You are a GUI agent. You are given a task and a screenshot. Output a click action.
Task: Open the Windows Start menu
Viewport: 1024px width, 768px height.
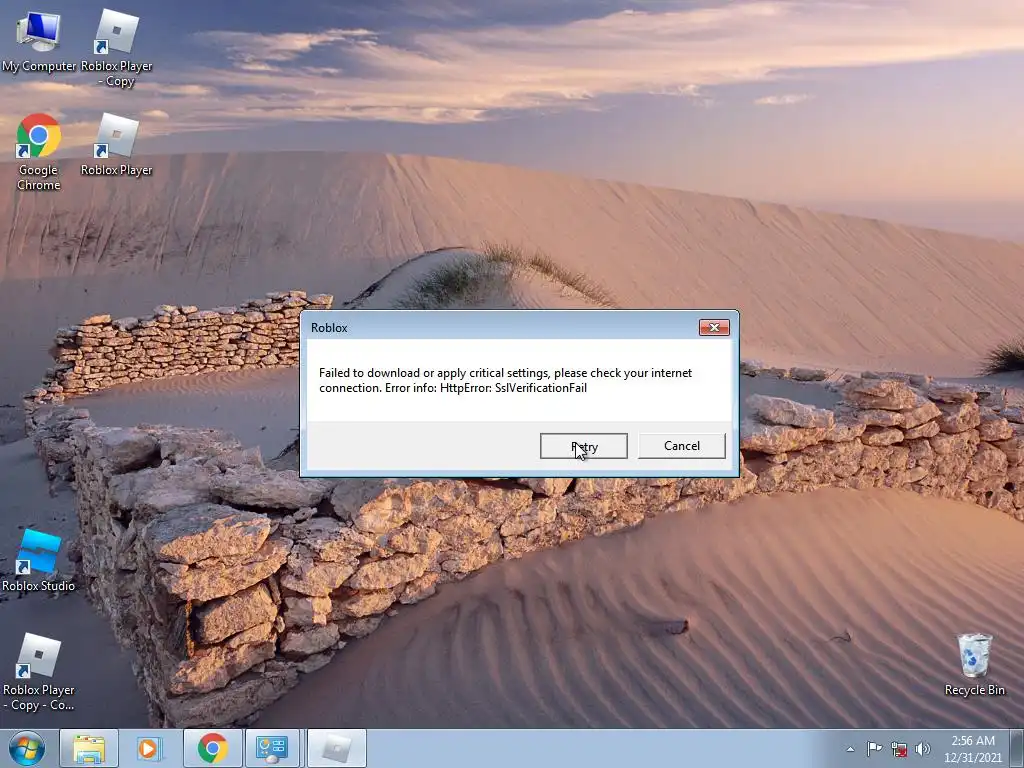click(x=26, y=748)
